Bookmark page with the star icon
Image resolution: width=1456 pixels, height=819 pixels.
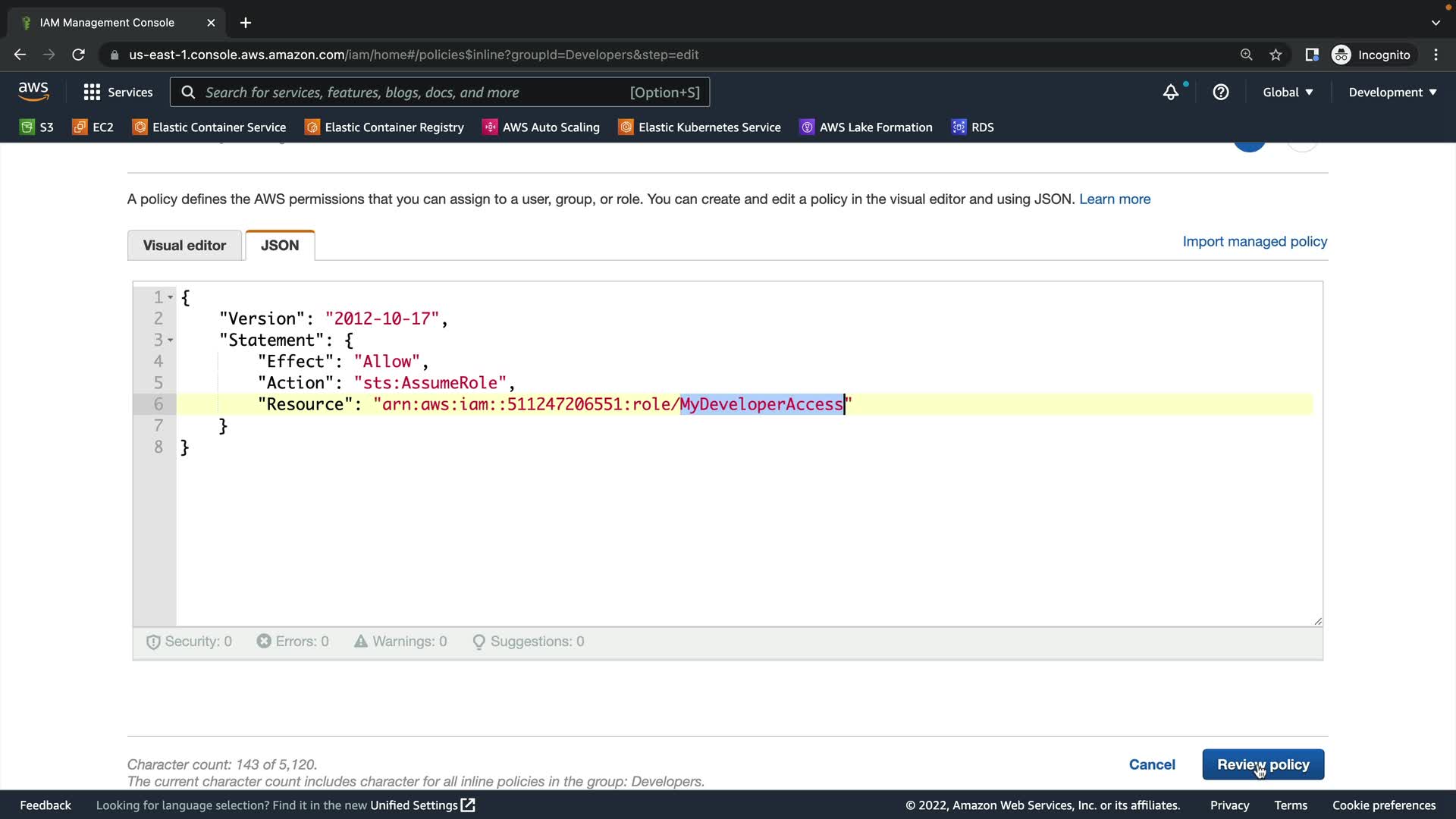[1276, 55]
